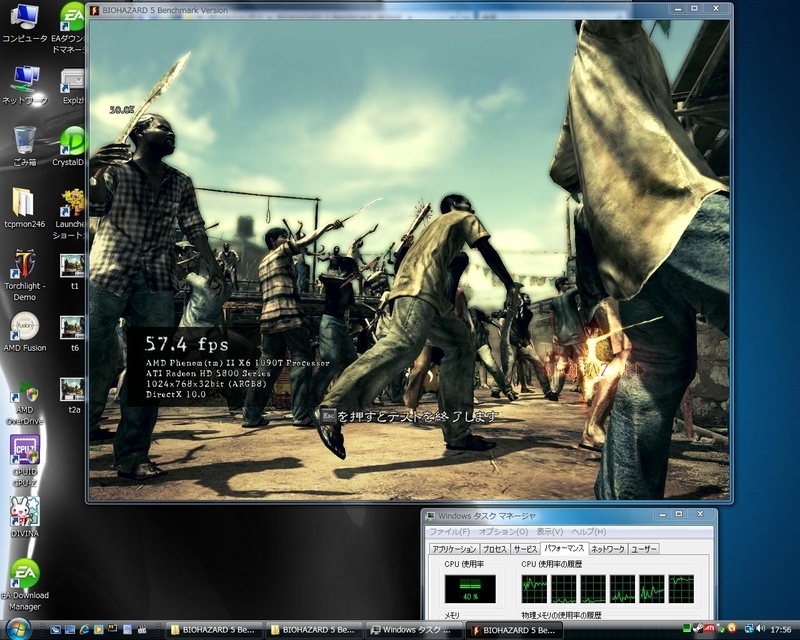Switch to BIOHAZARD 5 benchmark app taskbar button
Image resolution: width=800 pixels, height=640 pixels.
(x=514, y=630)
